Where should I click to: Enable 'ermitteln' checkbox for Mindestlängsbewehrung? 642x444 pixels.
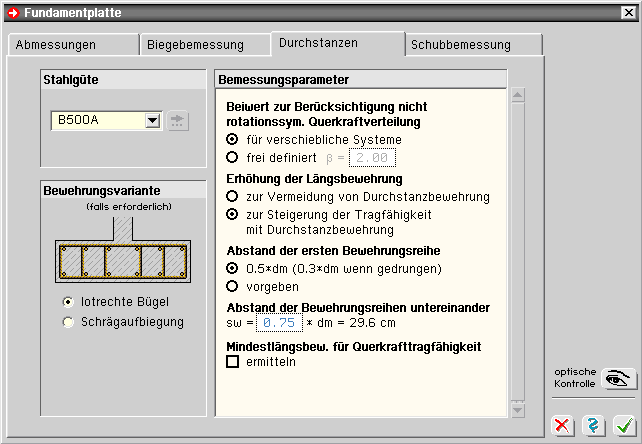(233, 362)
